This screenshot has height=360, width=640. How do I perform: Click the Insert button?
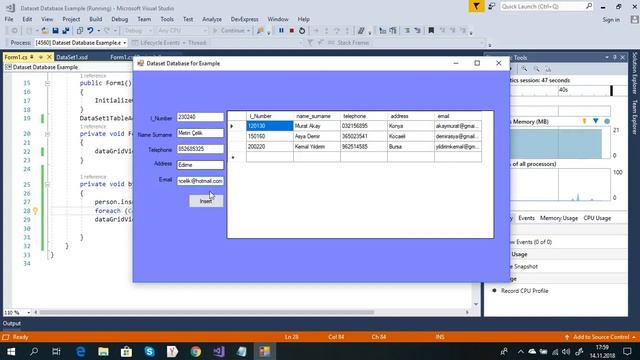(x=206, y=201)
